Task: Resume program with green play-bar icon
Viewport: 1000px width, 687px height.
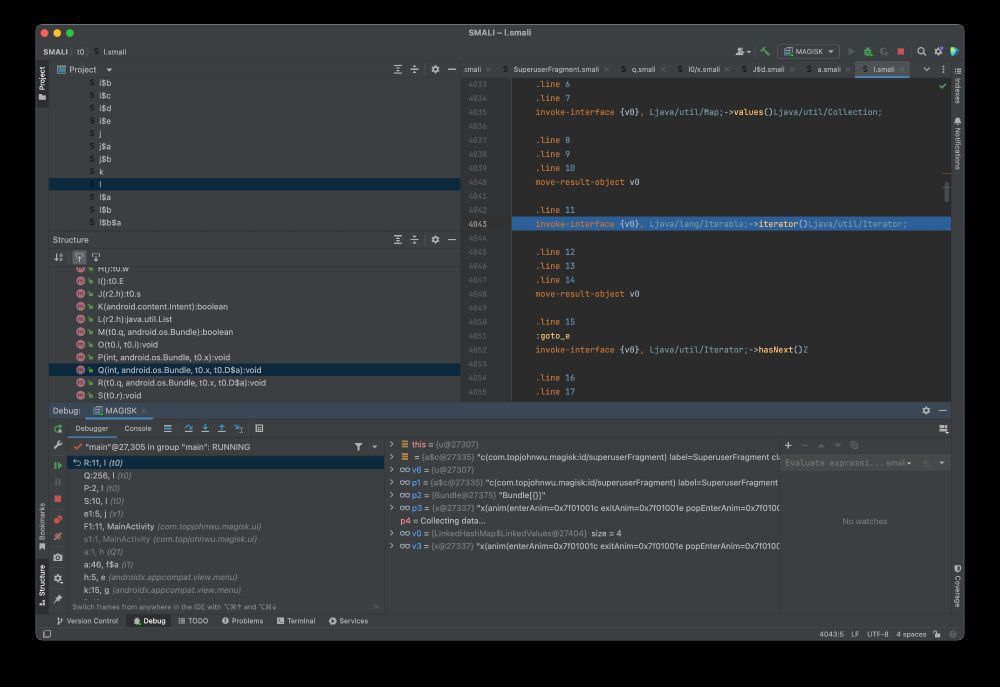Action: 58,465
